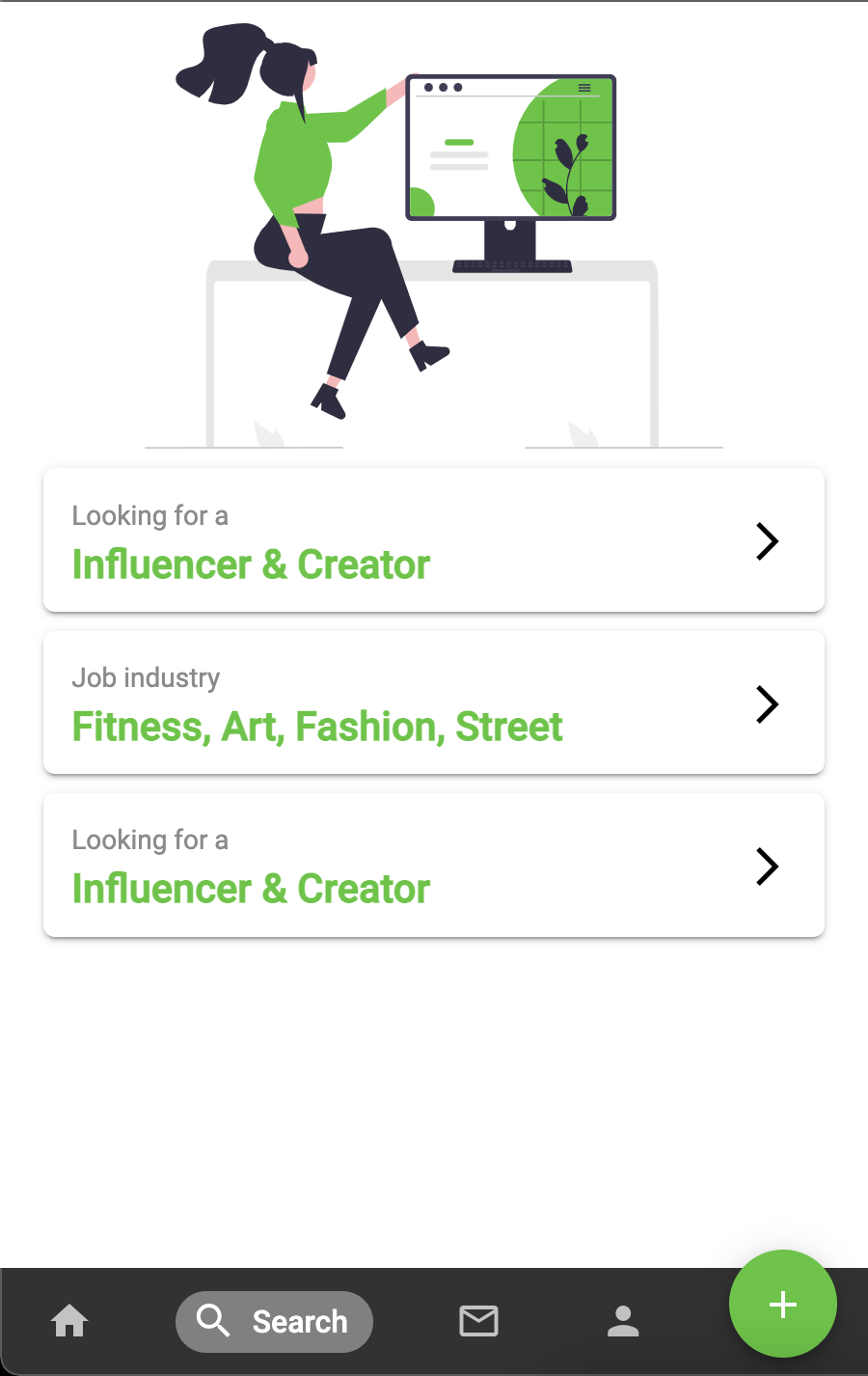The height and width of the screenshot is (1376, 868).
Task: Tap the 'Influencer & Creator' green label
Action: point(250,564)
